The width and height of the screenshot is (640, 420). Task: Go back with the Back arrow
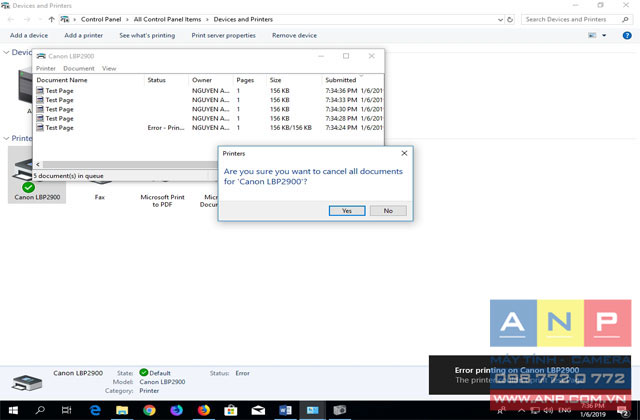11,19
